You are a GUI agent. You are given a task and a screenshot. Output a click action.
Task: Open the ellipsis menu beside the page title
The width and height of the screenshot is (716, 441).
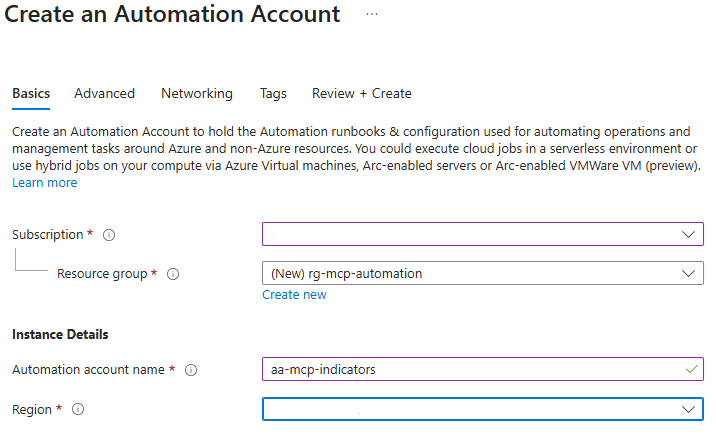pyautogui.click(x=372, y=14)
